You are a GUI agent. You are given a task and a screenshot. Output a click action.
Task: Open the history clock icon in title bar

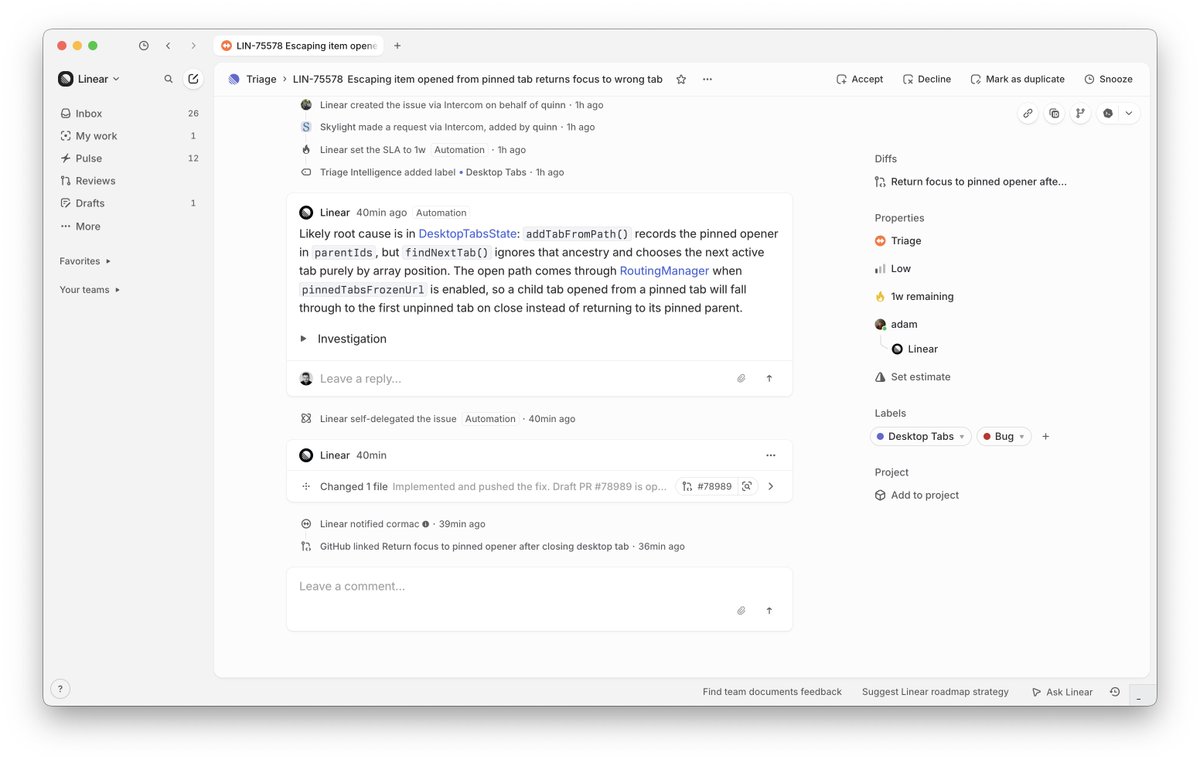point(143,46)
